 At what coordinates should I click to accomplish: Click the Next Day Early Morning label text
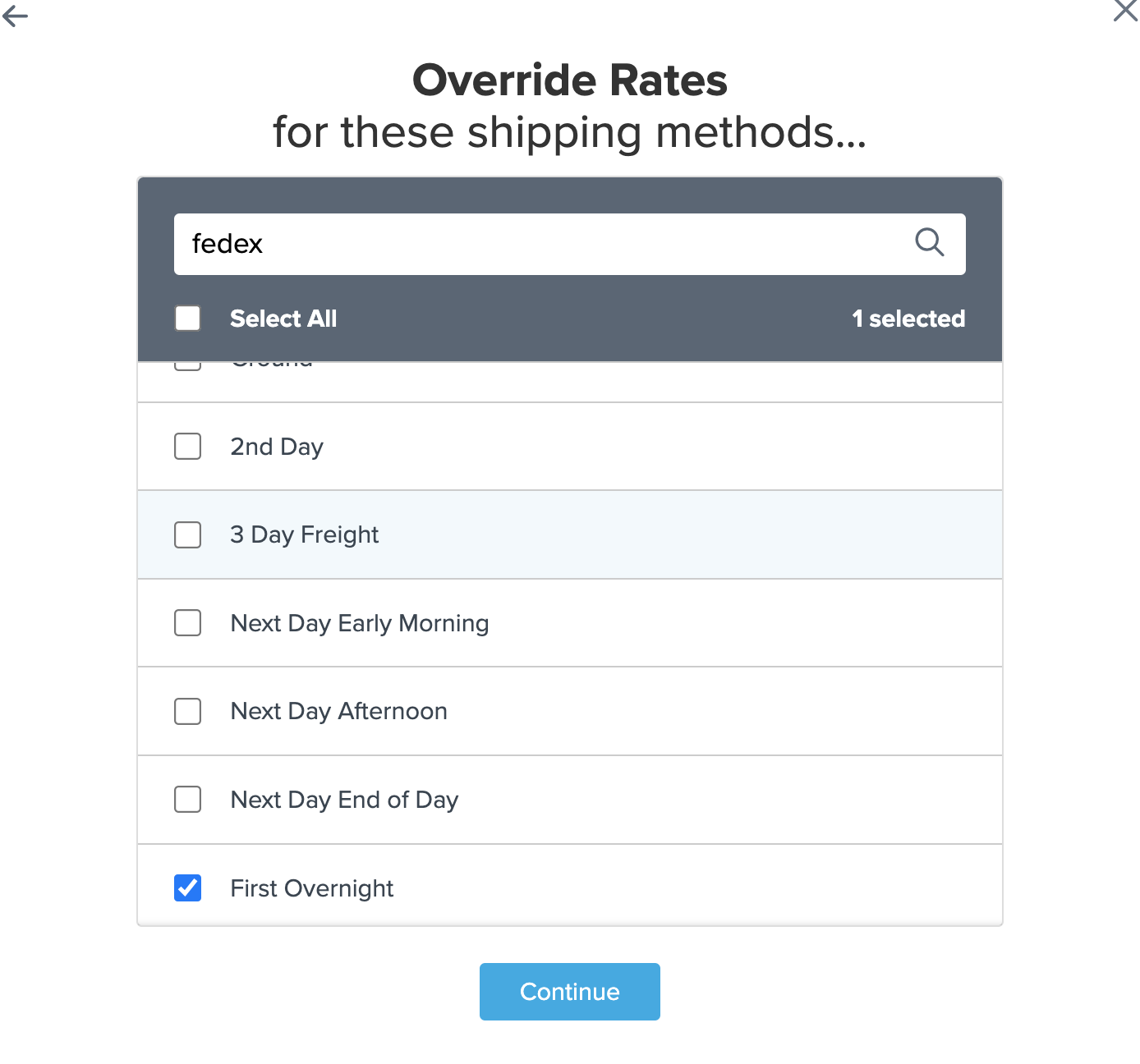(359, 623)
